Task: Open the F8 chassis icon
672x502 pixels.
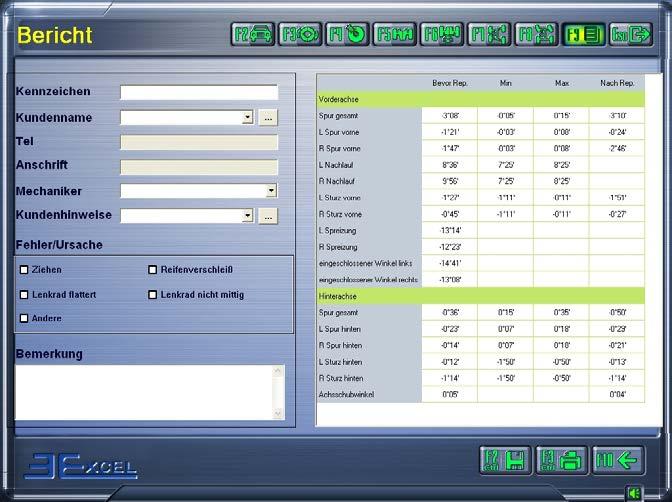Action: click(536, 34)
